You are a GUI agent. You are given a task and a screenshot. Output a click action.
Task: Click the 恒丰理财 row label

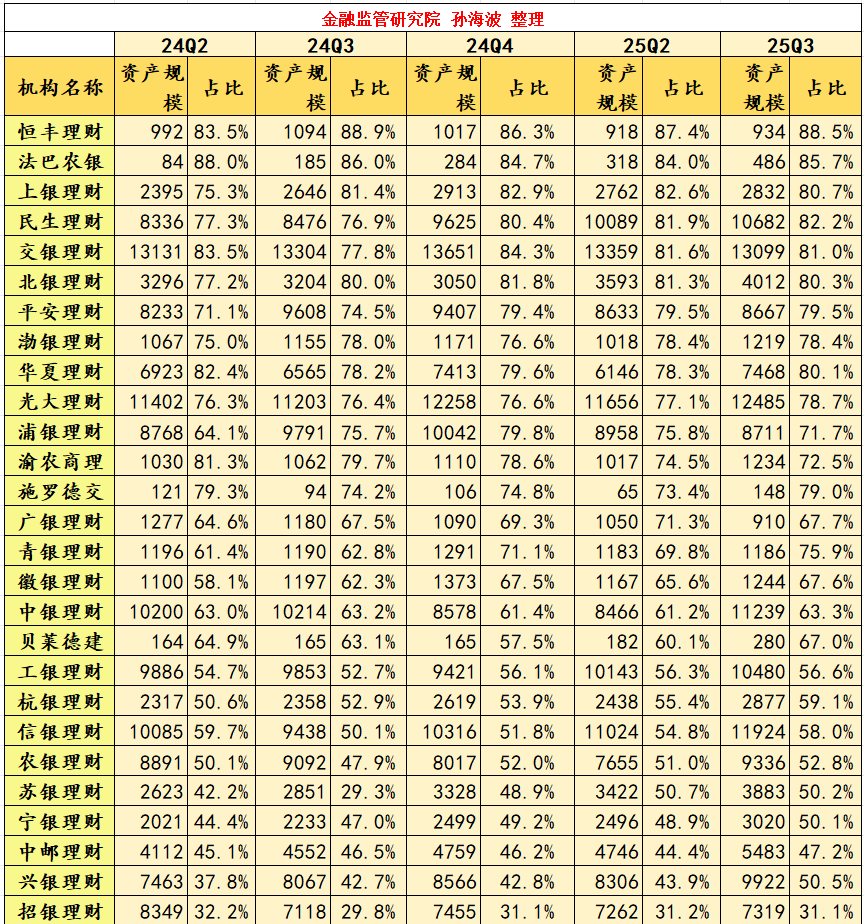(x=60, y=131)
